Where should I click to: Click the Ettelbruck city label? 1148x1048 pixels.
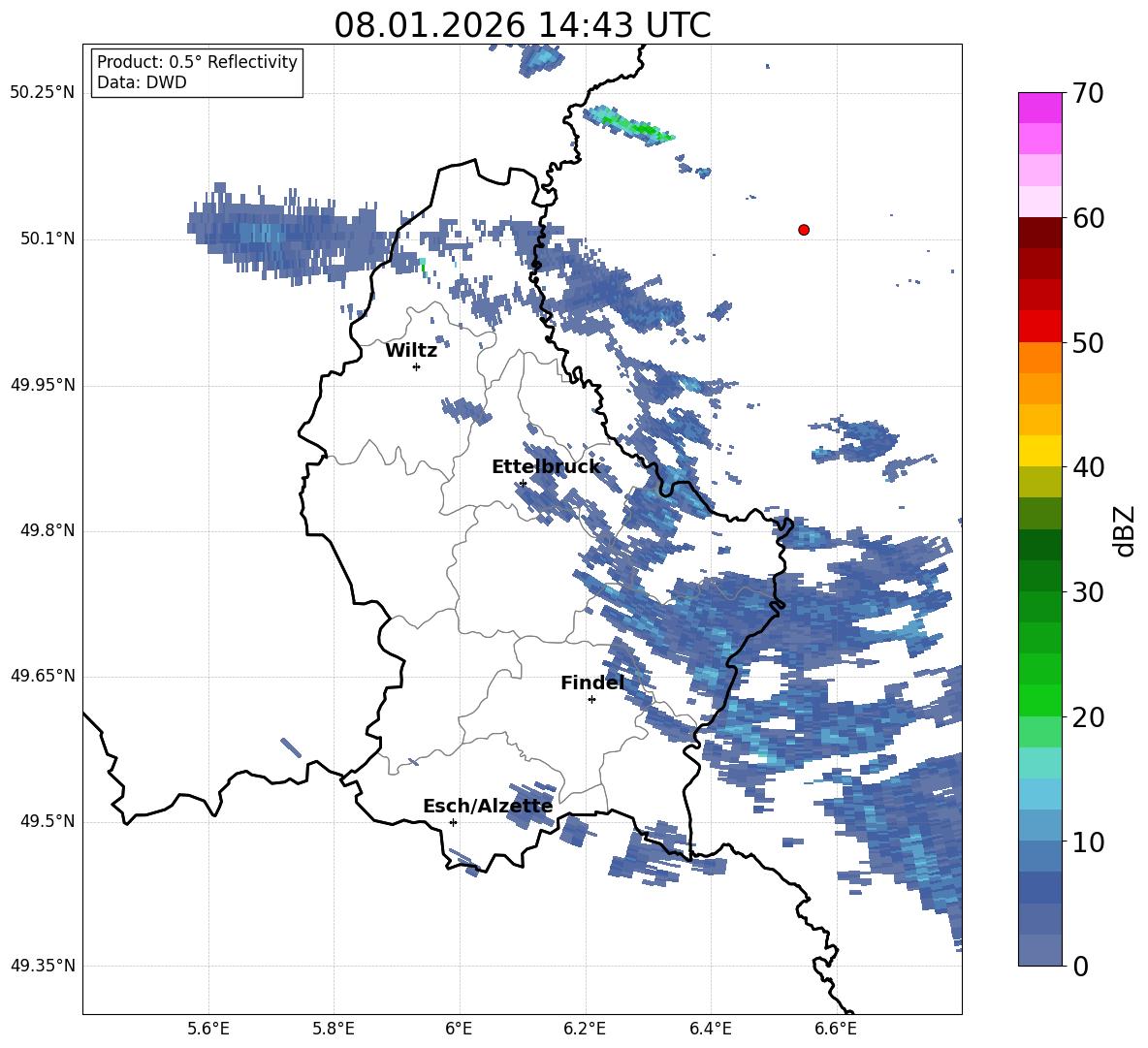pos(546,467)
